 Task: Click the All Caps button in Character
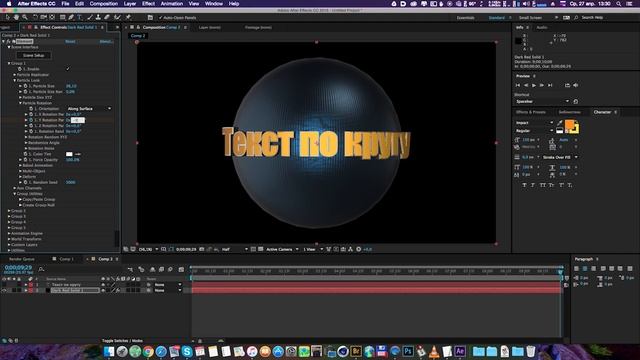tap(543, 185)
